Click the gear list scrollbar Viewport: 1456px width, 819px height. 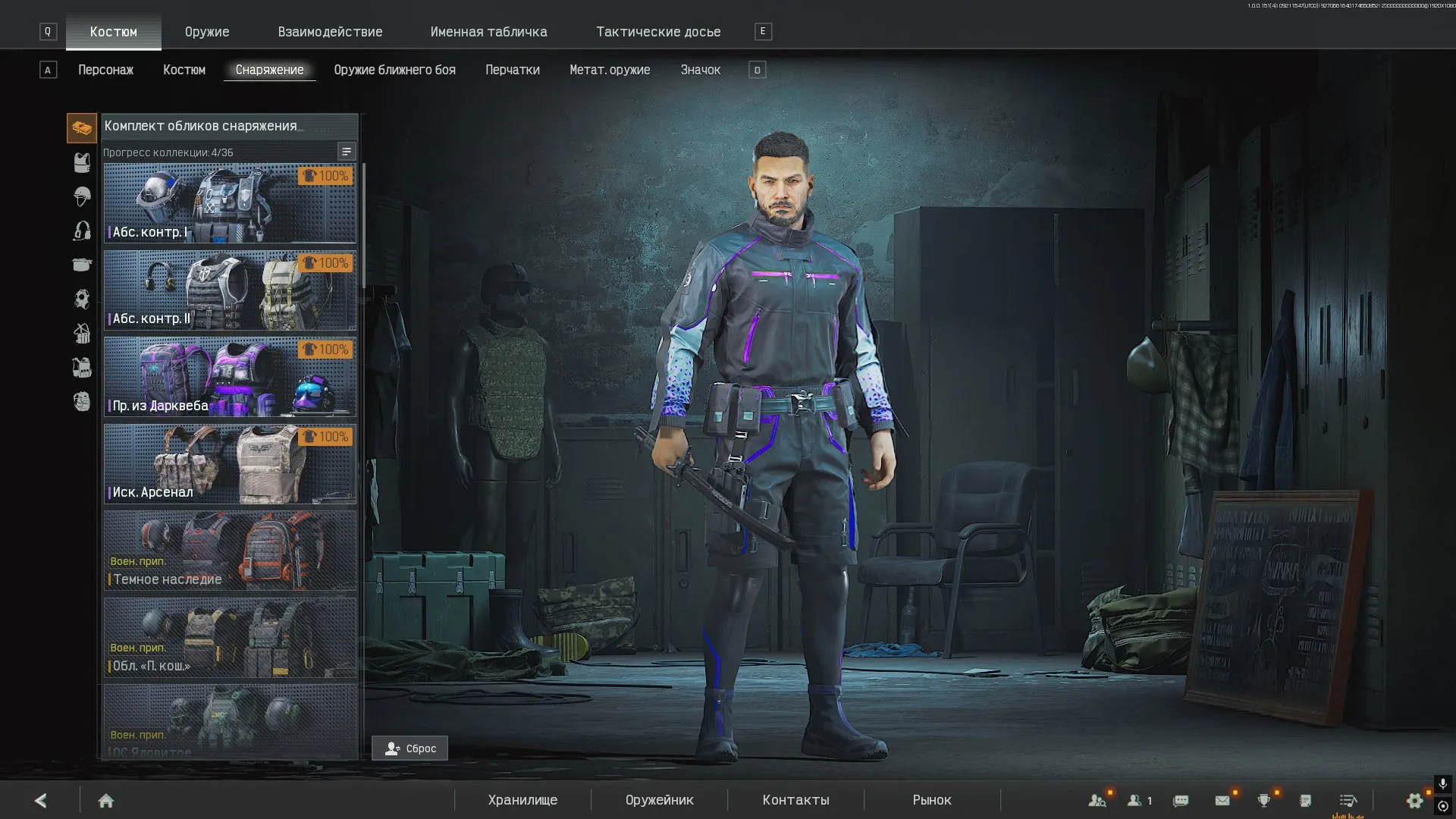(363, 225)
